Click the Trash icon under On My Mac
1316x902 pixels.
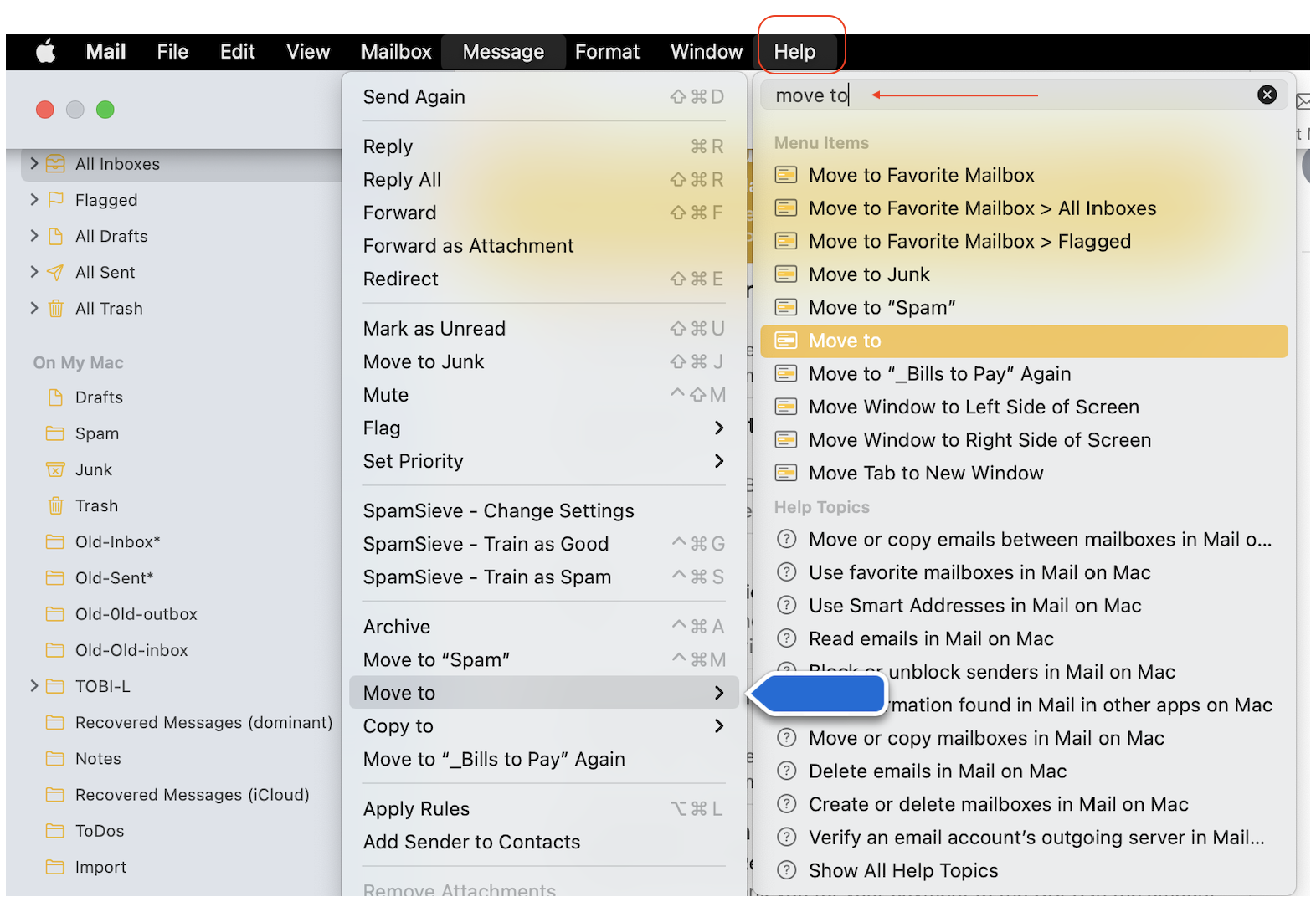tap(55, 505)
